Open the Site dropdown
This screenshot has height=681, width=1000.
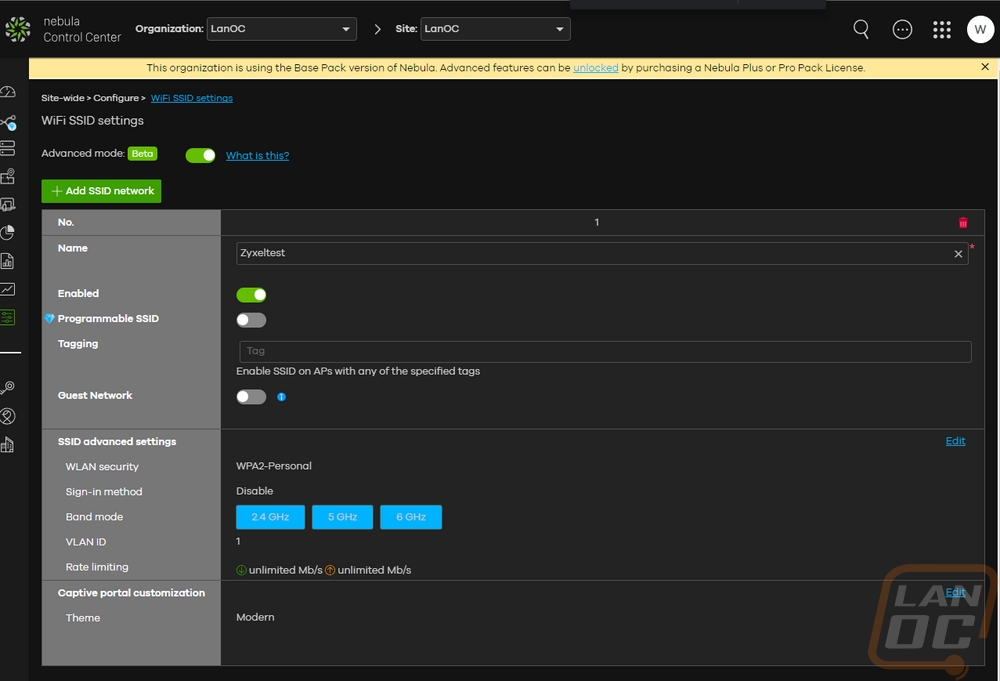point(495,29)
